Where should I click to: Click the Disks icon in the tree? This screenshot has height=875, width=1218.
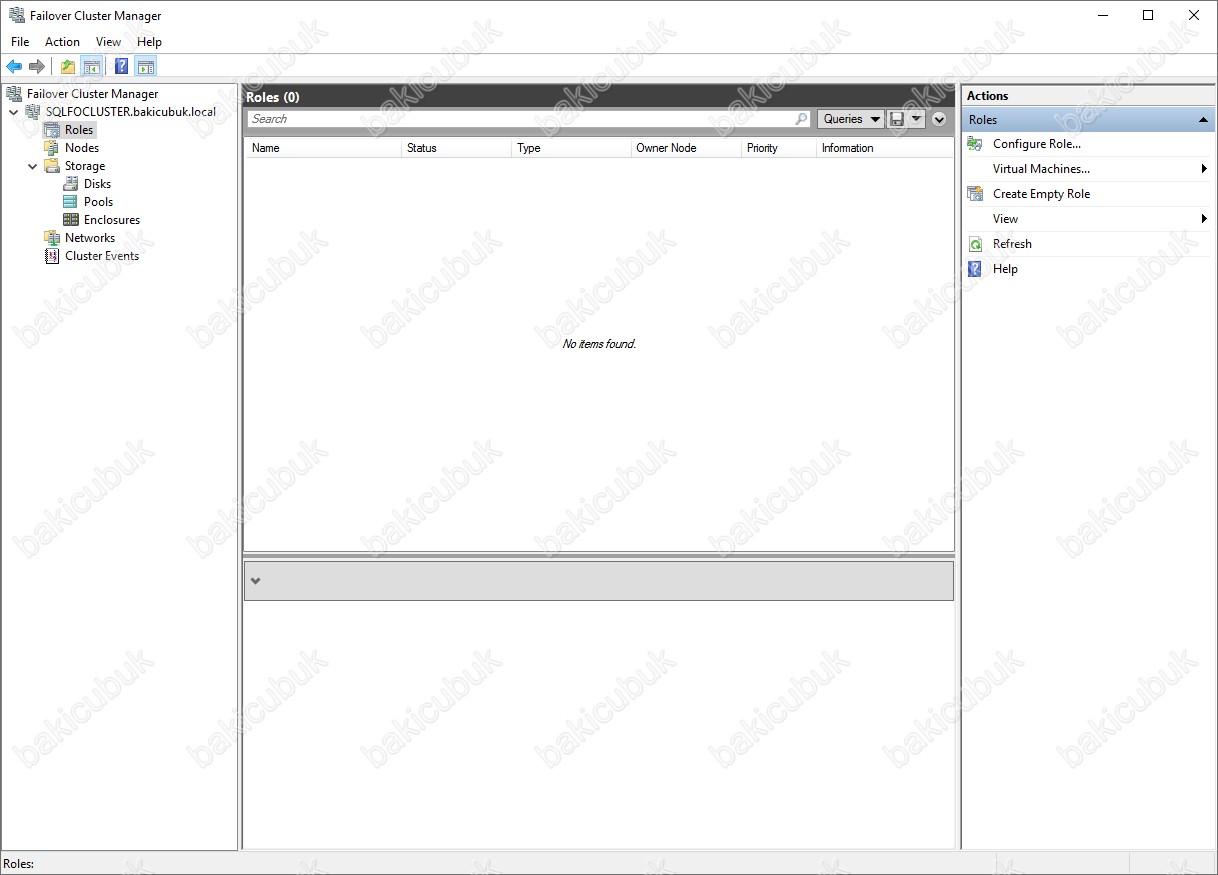point(71,184)
